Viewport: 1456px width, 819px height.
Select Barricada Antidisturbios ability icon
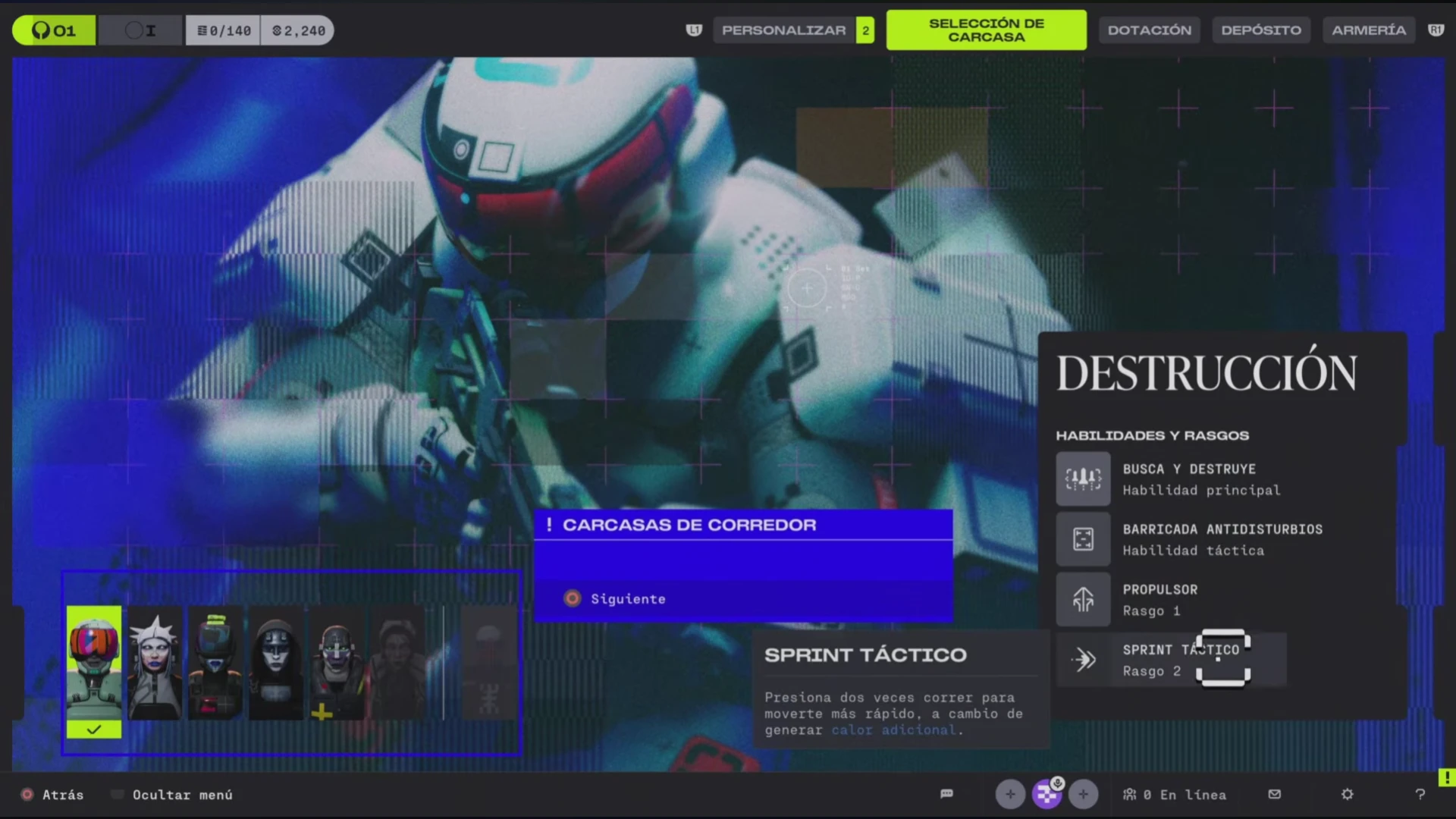(x=1083, y=539)
